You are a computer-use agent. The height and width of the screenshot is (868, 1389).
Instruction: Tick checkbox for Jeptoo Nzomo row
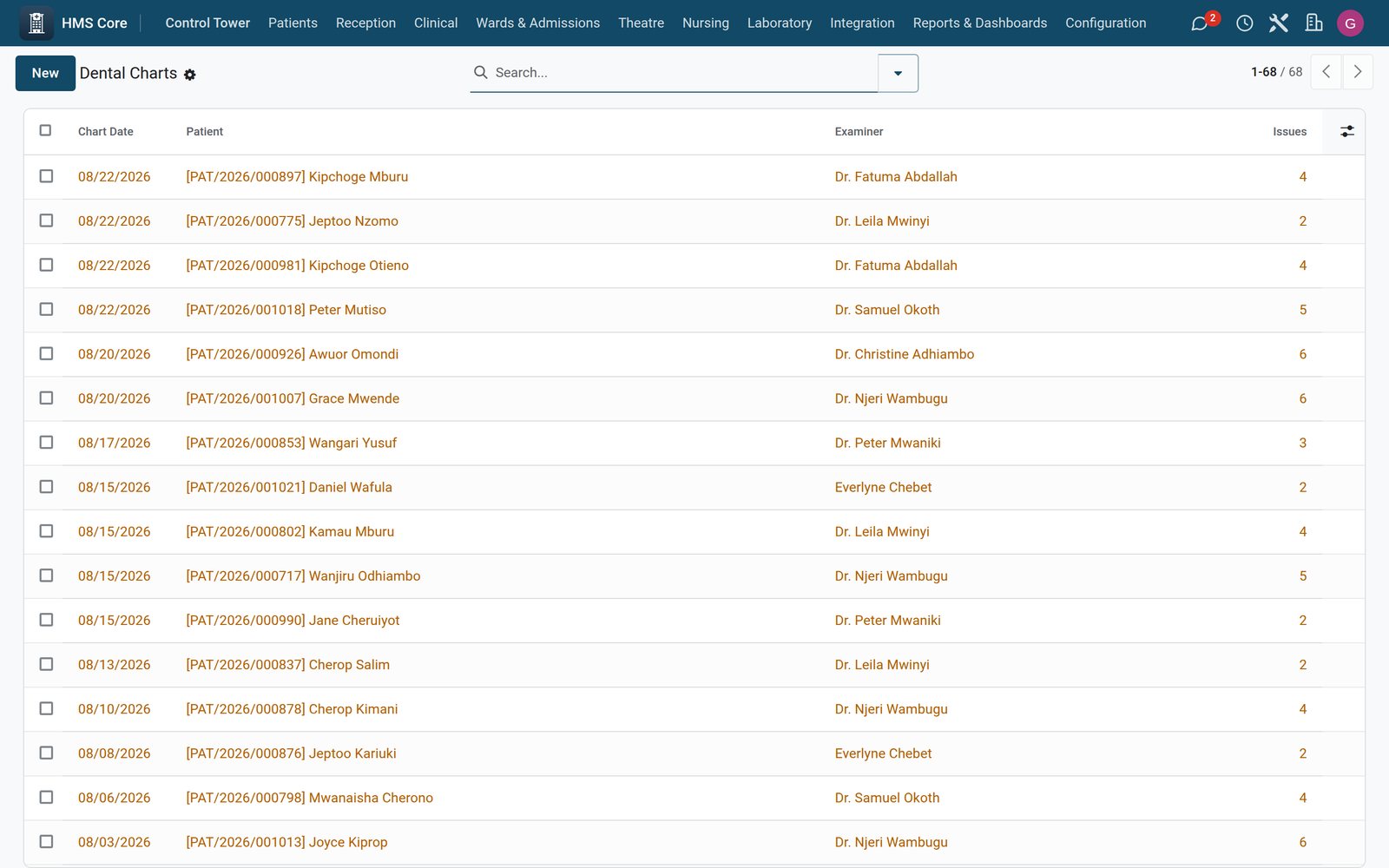point(46,220)
